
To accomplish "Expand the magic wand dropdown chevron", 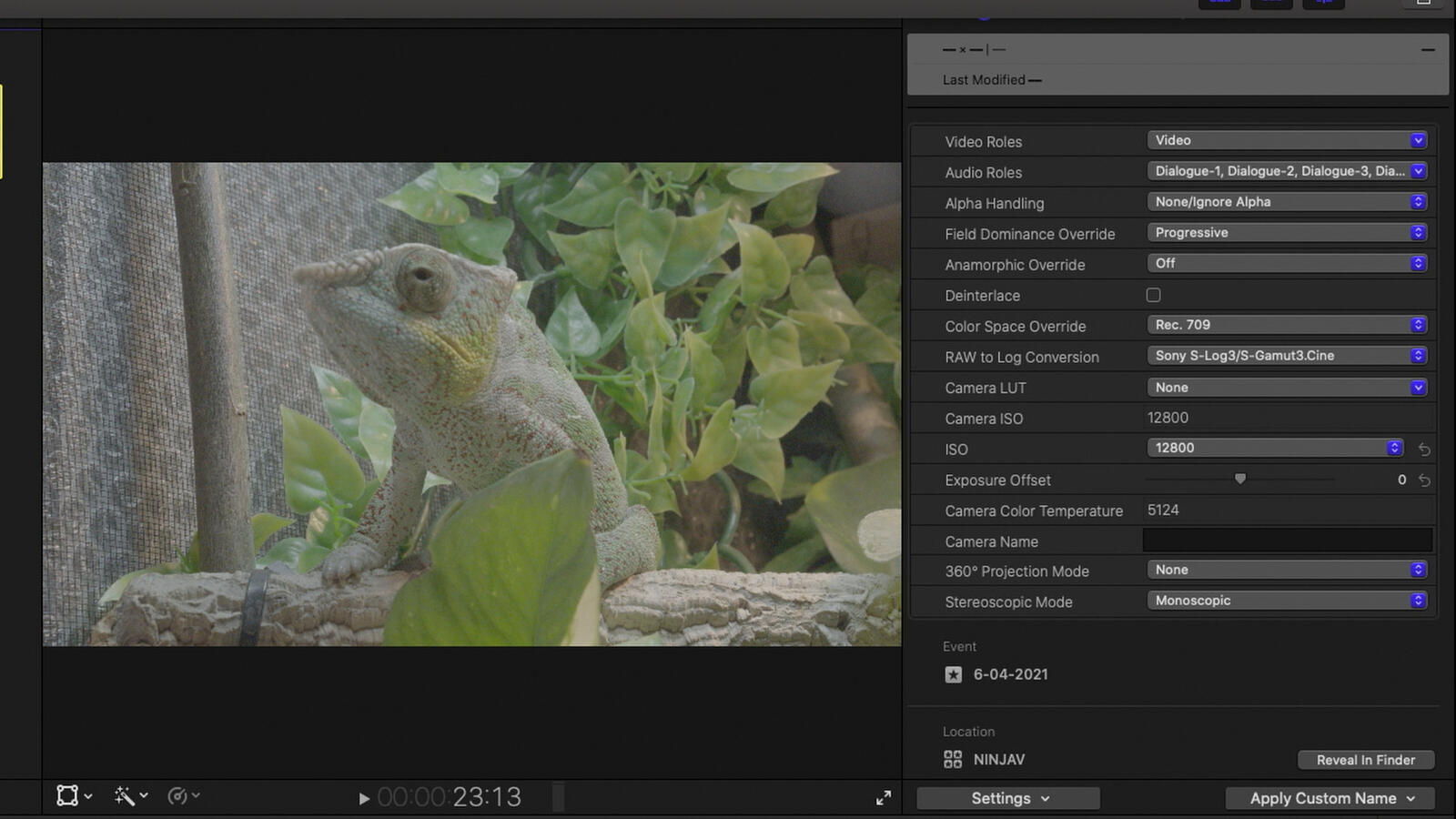I will point(144,795).
